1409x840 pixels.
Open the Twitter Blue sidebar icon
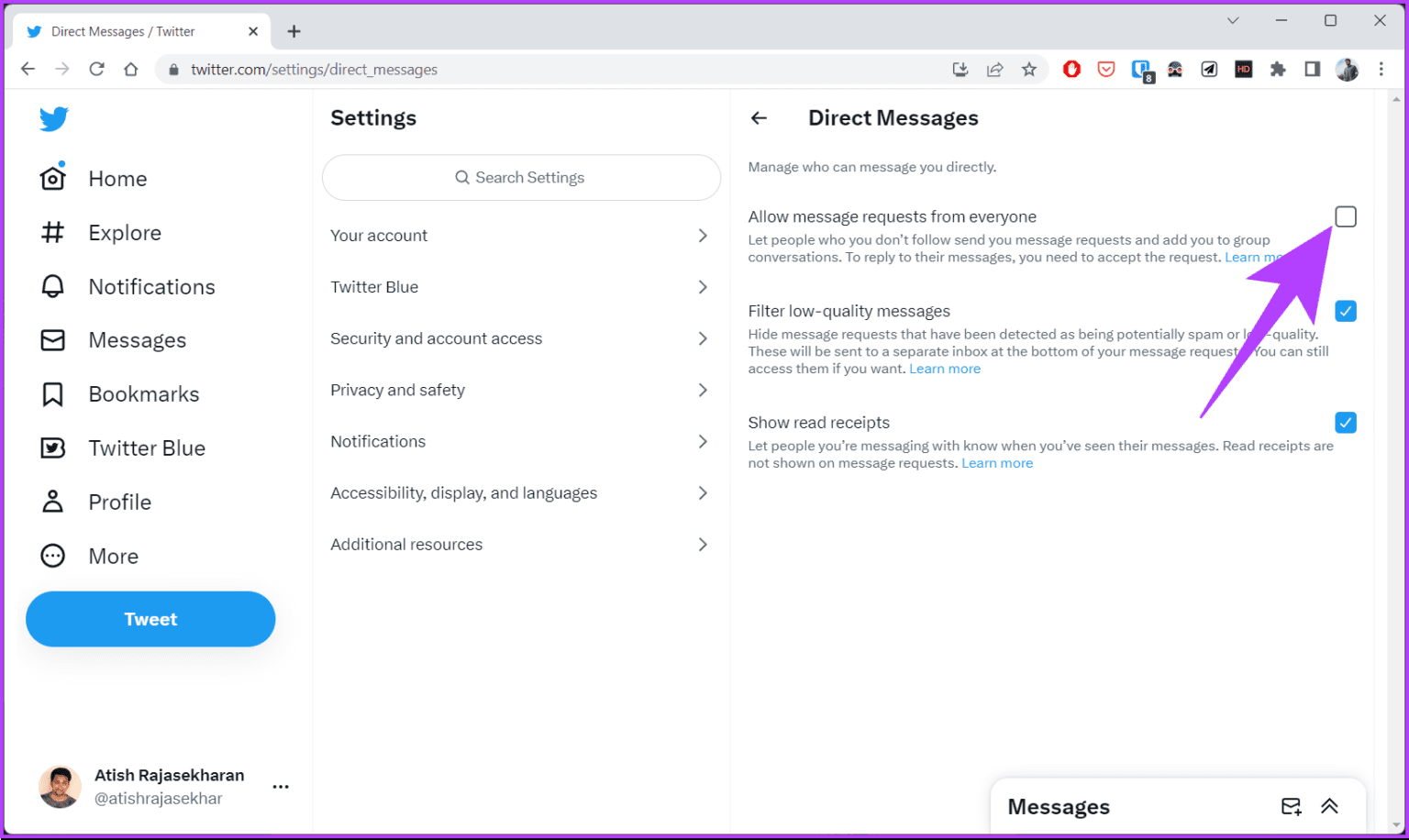53,448
